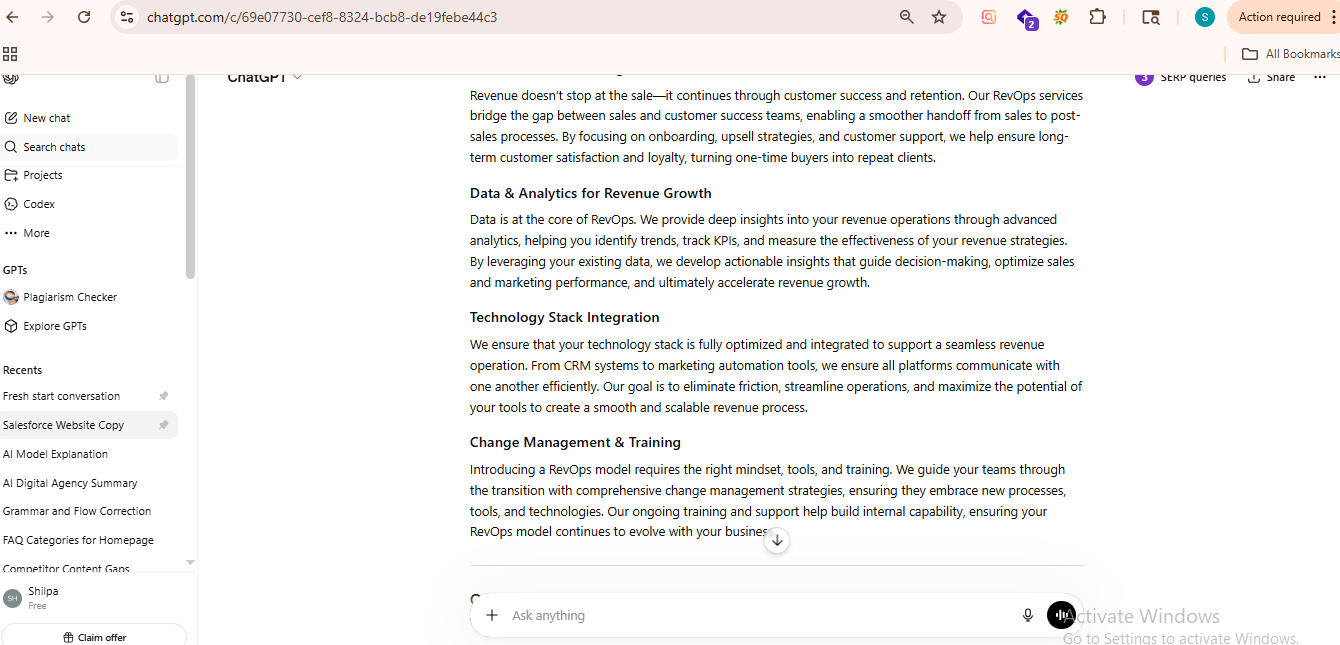
Task: Open the three-dot conversation options menu
Action: coord(1320,77)
